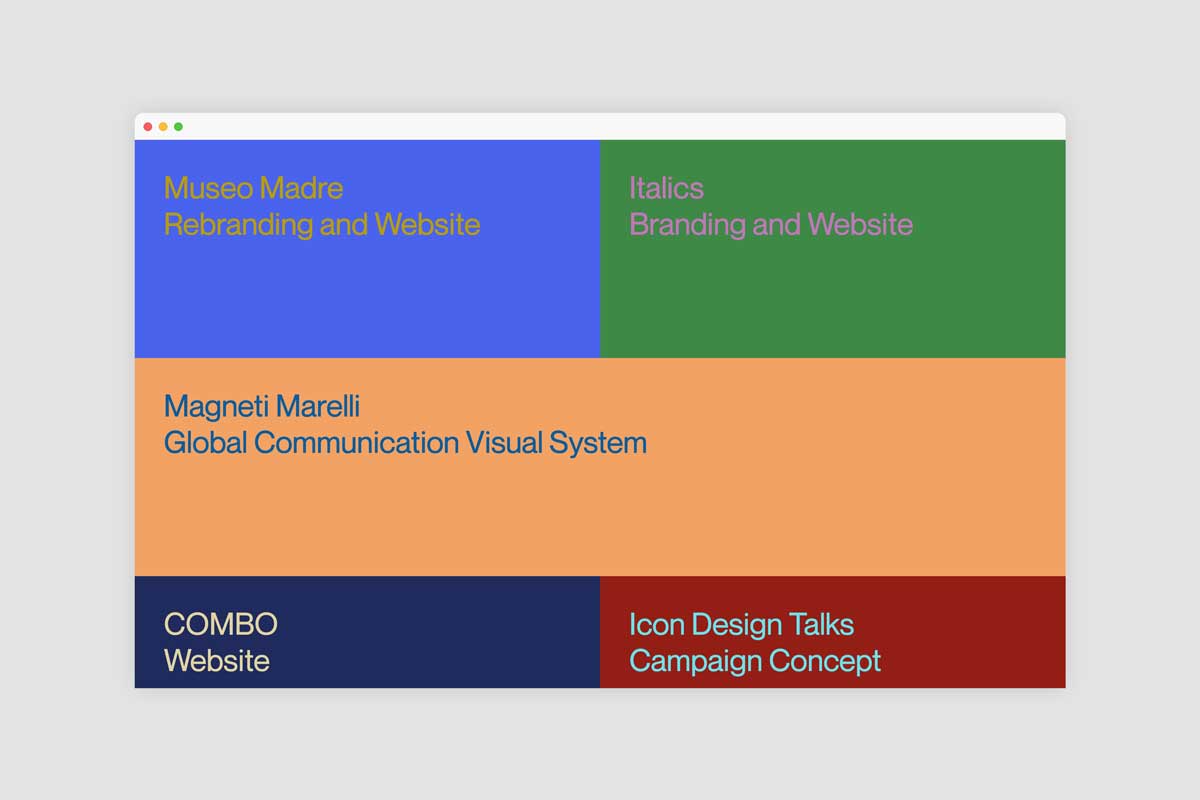Click 'Branding and Website' under Italics
Image resolution: width=1200 pixels, height=800 pixels.
[x=770, y=224]
